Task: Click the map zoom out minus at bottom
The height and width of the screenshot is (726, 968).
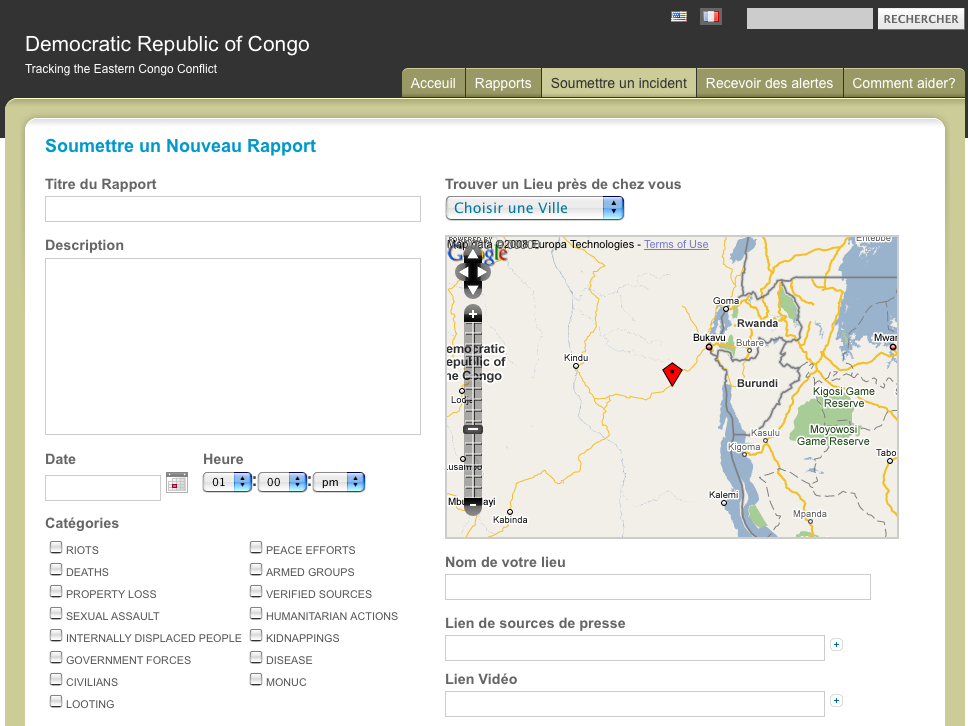Action: [473, 507]
